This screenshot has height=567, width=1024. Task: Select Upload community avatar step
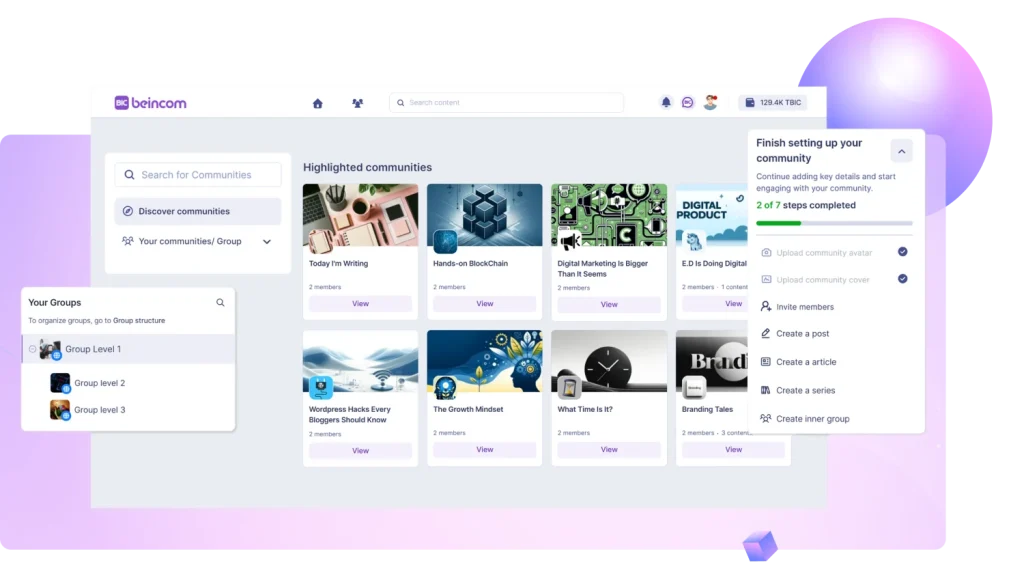click(x=834, y=253)
